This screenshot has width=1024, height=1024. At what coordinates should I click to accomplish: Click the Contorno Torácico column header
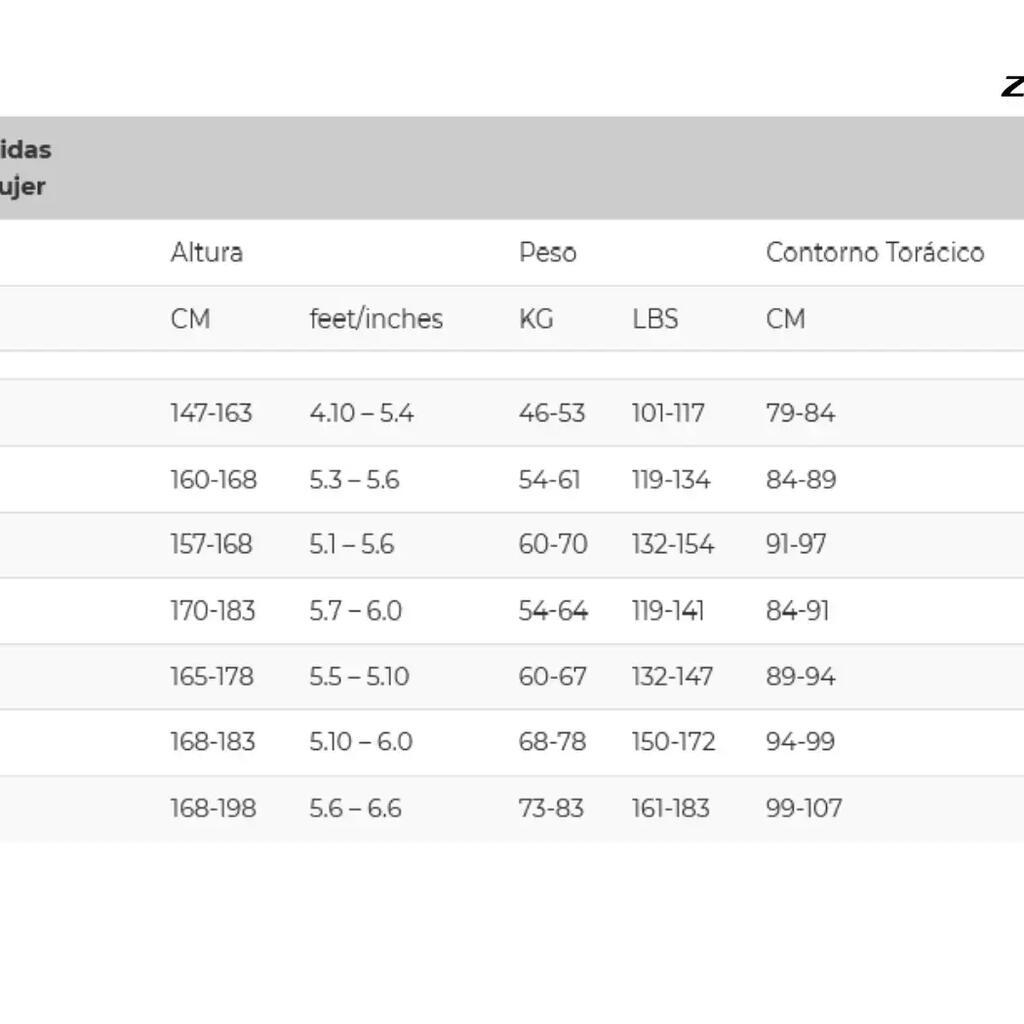click(874, 252)
